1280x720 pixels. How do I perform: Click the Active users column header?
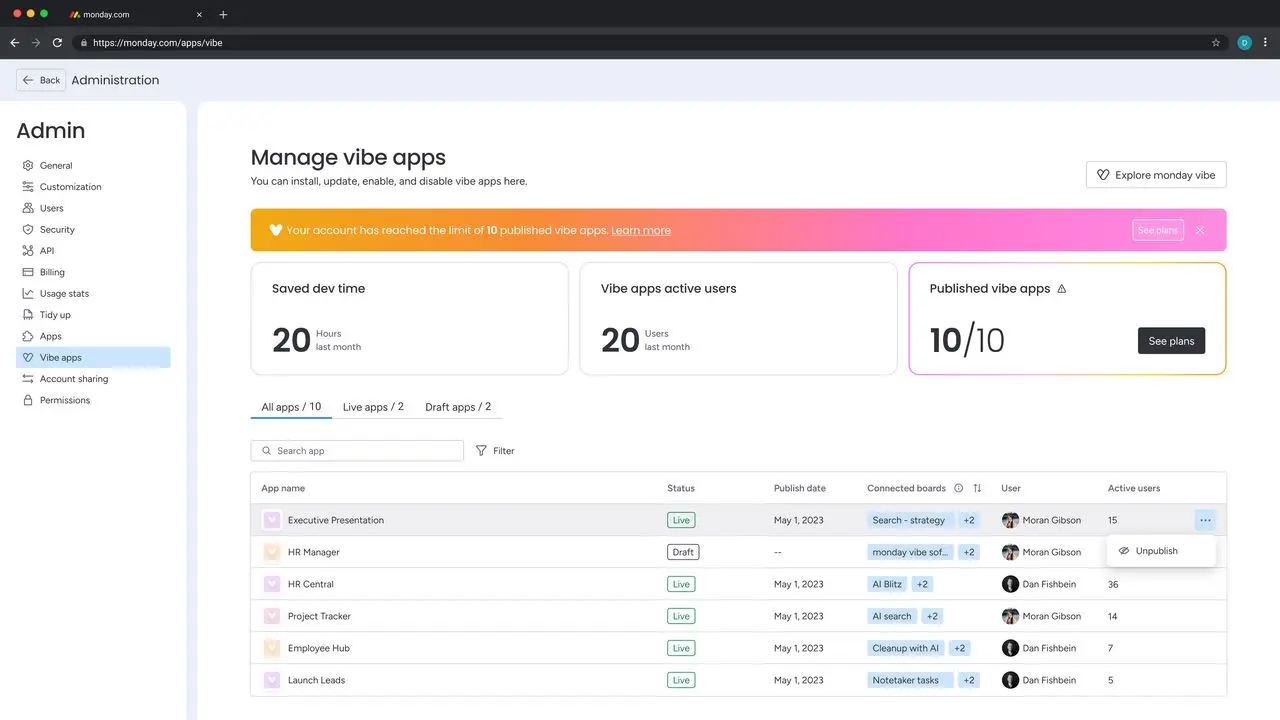click(1134, 488)
